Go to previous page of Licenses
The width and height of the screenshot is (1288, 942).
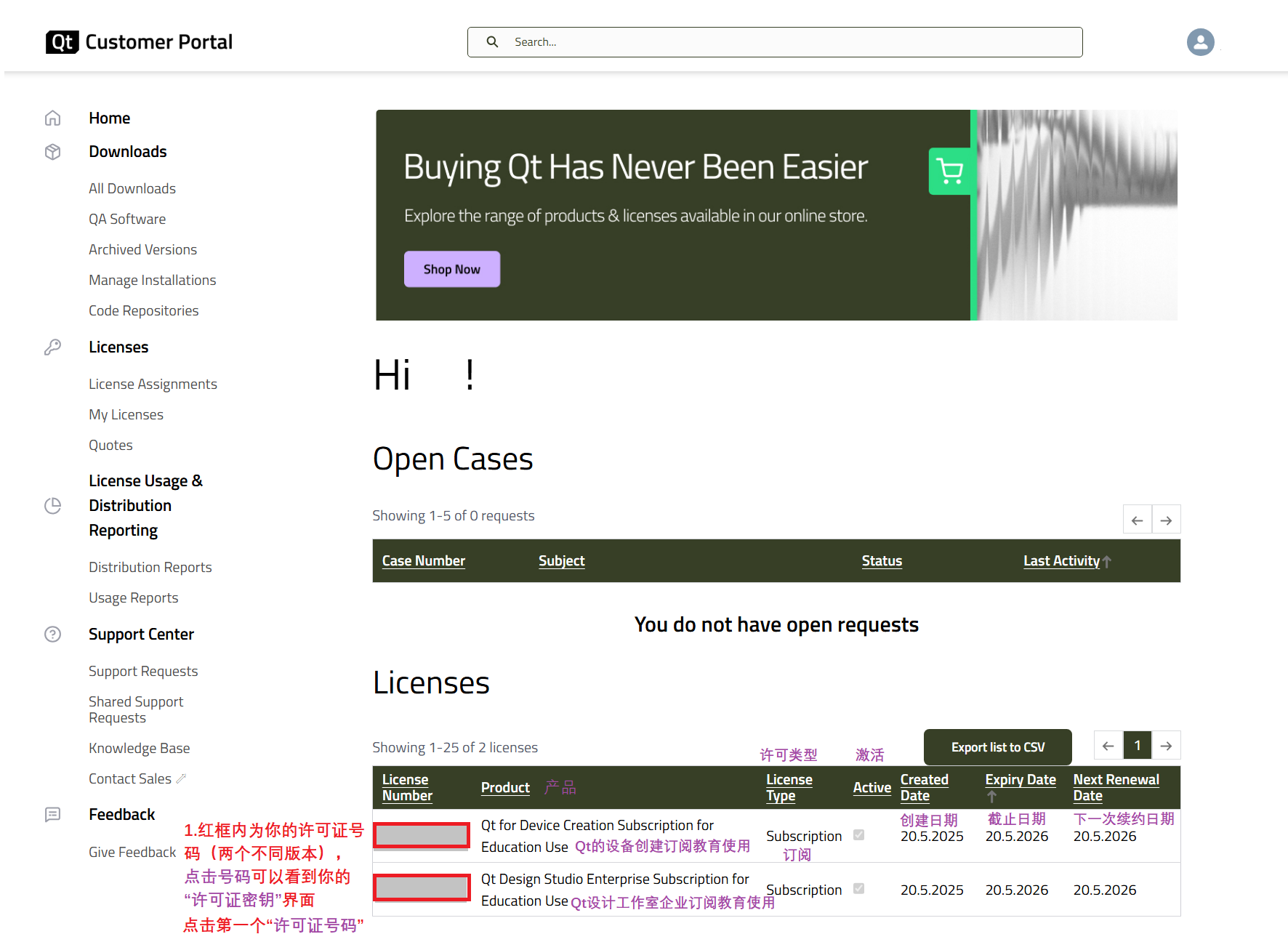click(1108, 745)
